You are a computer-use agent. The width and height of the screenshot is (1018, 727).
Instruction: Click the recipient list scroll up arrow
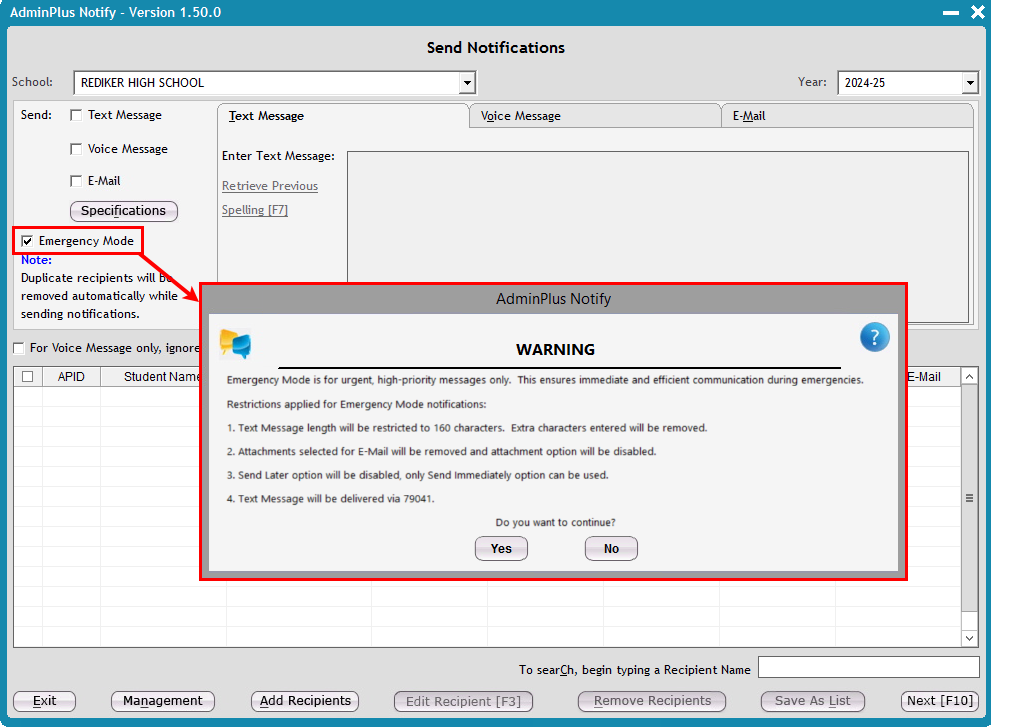(969, 377)
